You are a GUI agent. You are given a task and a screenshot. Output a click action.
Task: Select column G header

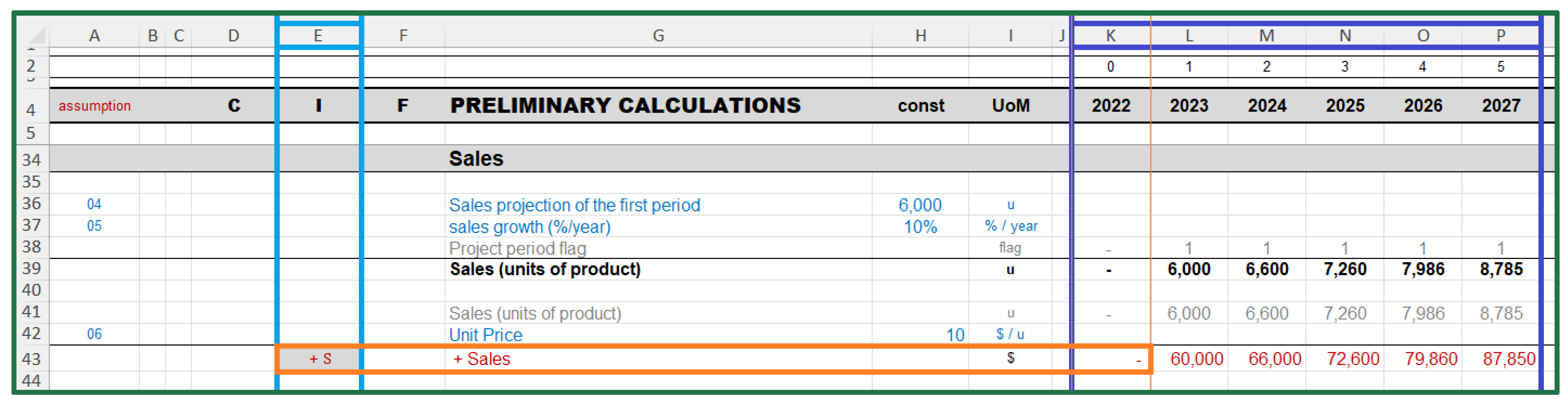(x=657, y=36)
